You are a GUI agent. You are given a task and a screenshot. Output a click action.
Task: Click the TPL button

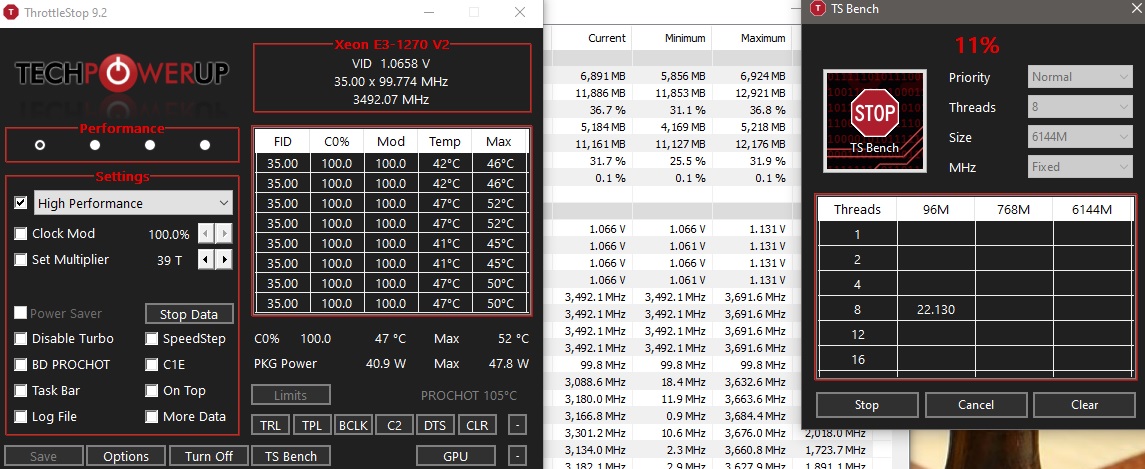click(313, 425)
